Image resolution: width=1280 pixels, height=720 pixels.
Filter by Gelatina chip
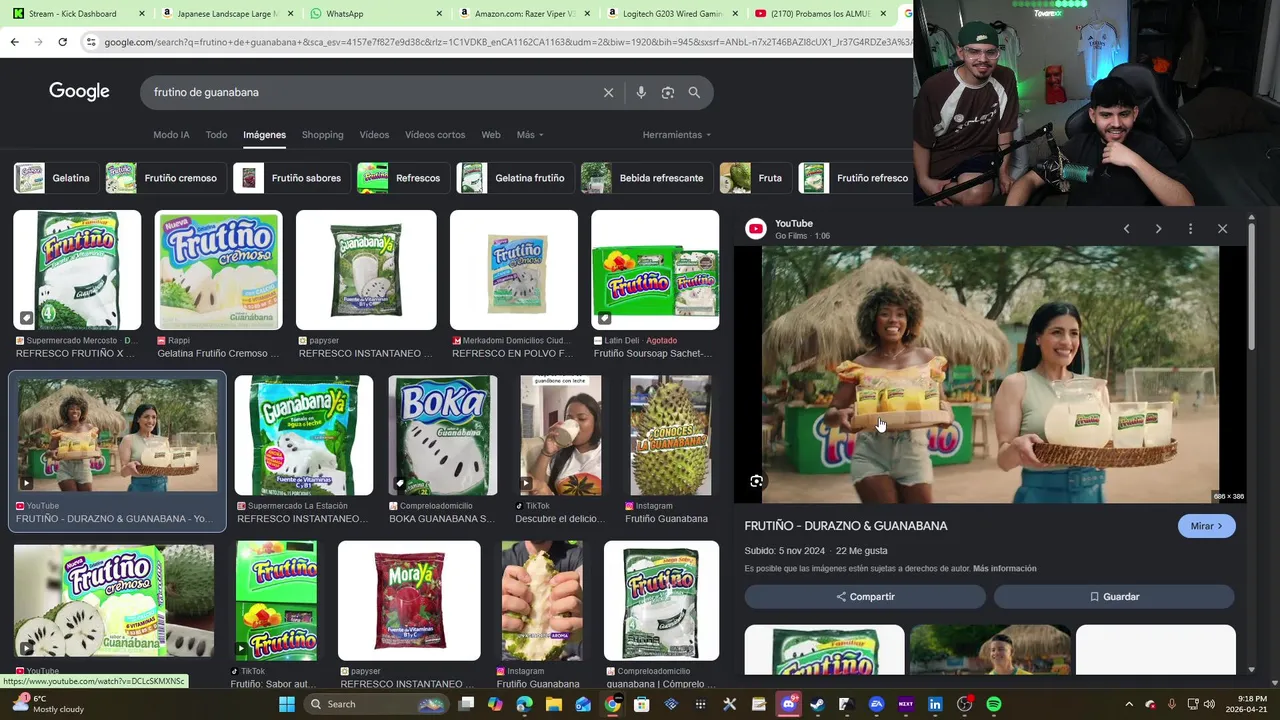coord(57,178)
